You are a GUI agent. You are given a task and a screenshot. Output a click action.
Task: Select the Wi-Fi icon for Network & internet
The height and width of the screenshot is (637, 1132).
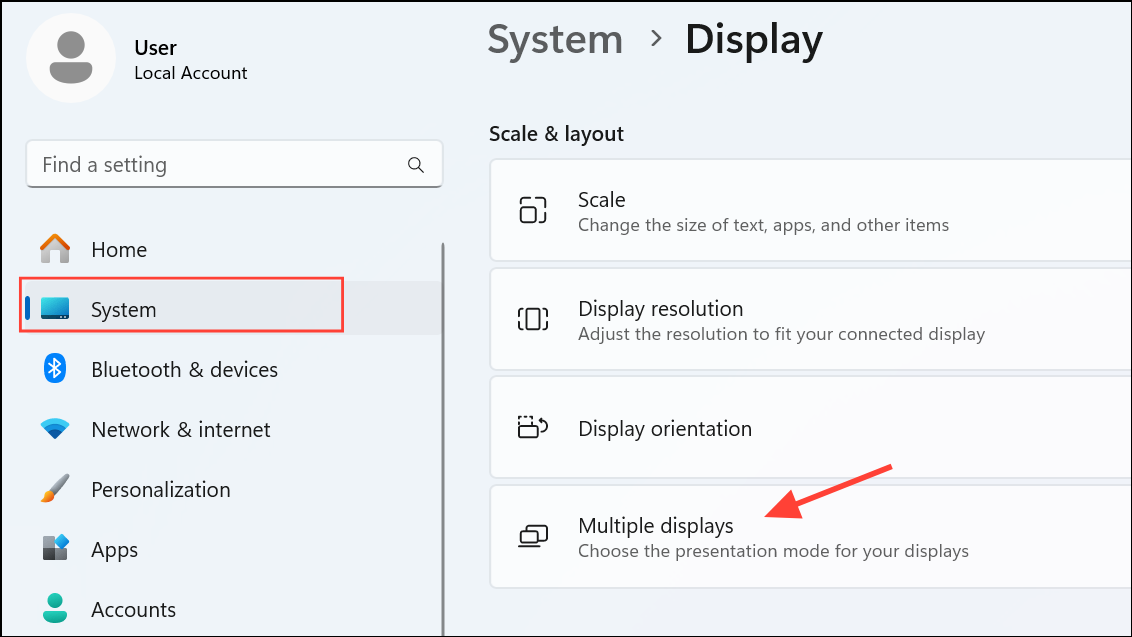point(55,429)
